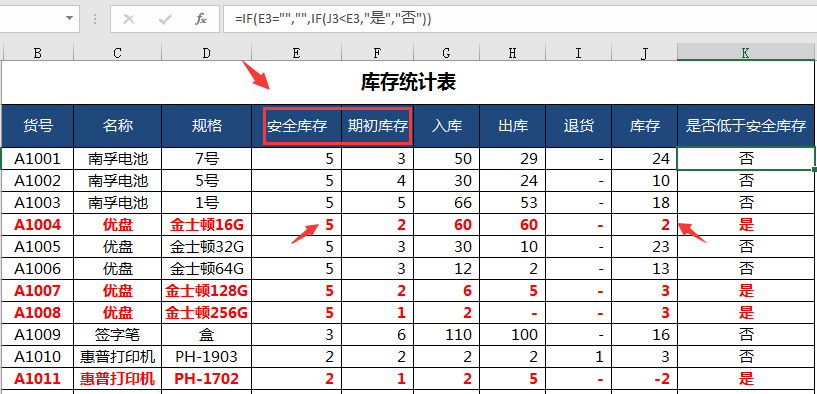817x394 pixels.
Task: Click the red A1008 cell
Action: (x=38, y=312)
